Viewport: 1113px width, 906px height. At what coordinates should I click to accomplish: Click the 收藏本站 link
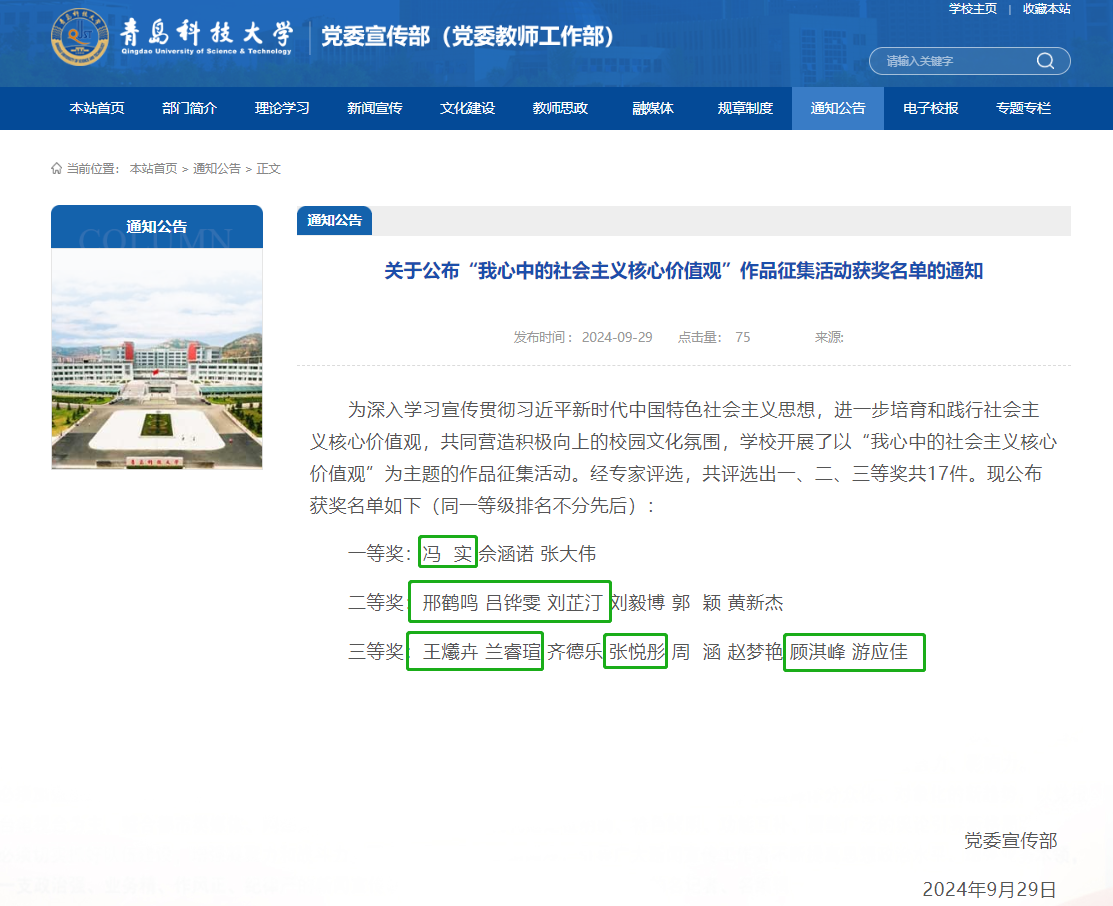pos(1046,9)
